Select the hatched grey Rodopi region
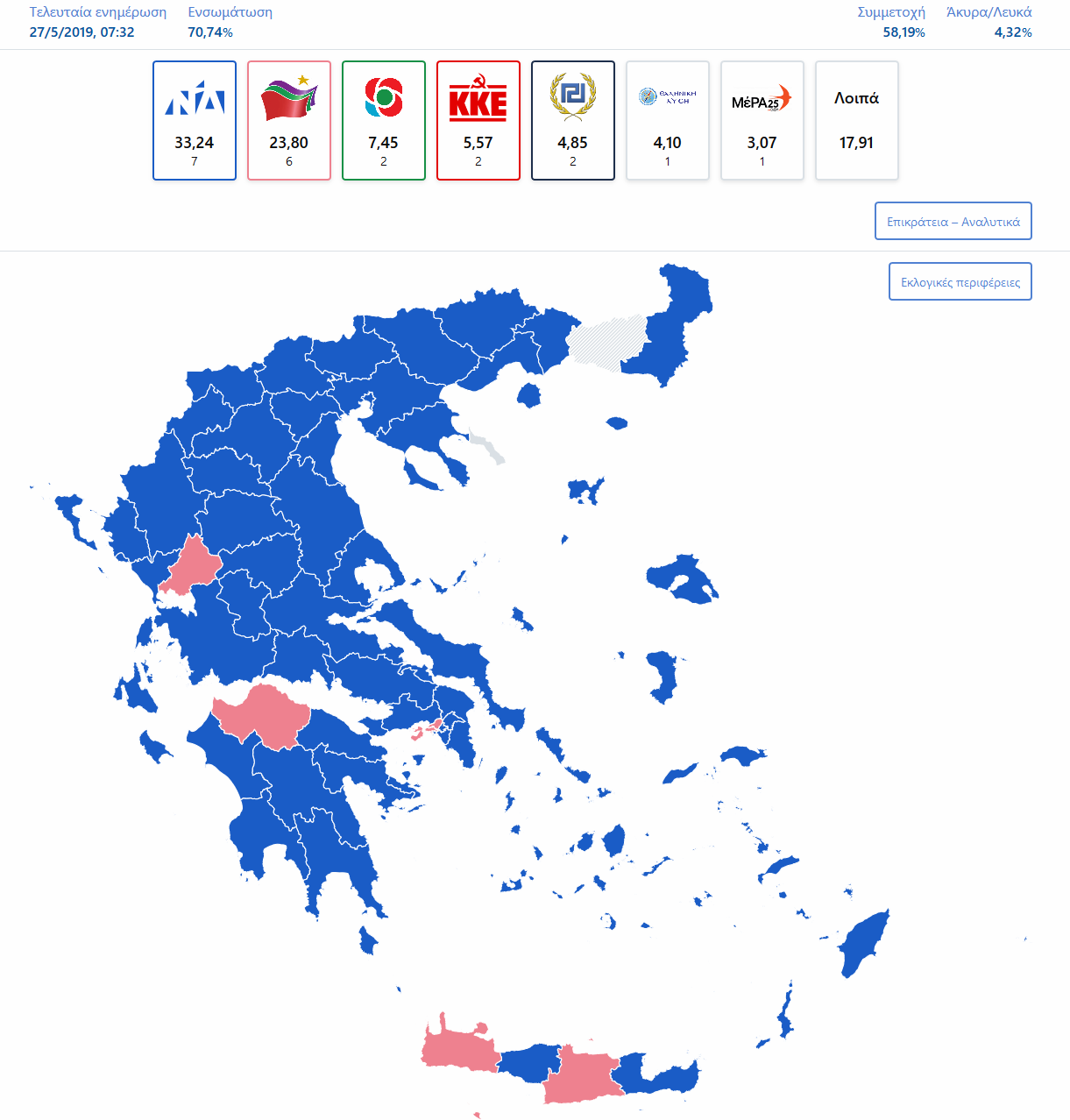1070x1120 pixels. pyautogui.click(x=609, y=342)
